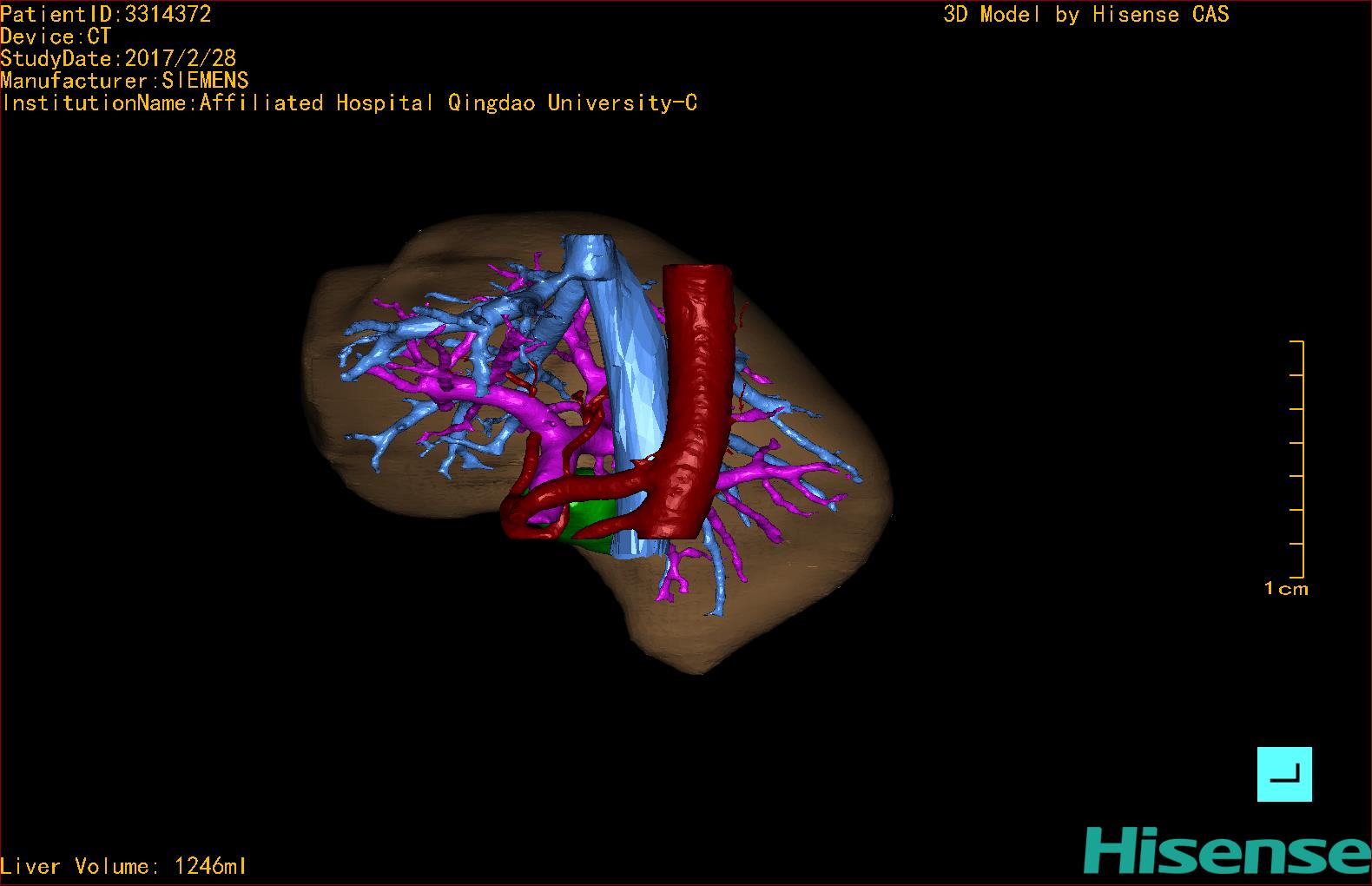Click the StudyDate:2017/2/28 label

tap(118, 59)
